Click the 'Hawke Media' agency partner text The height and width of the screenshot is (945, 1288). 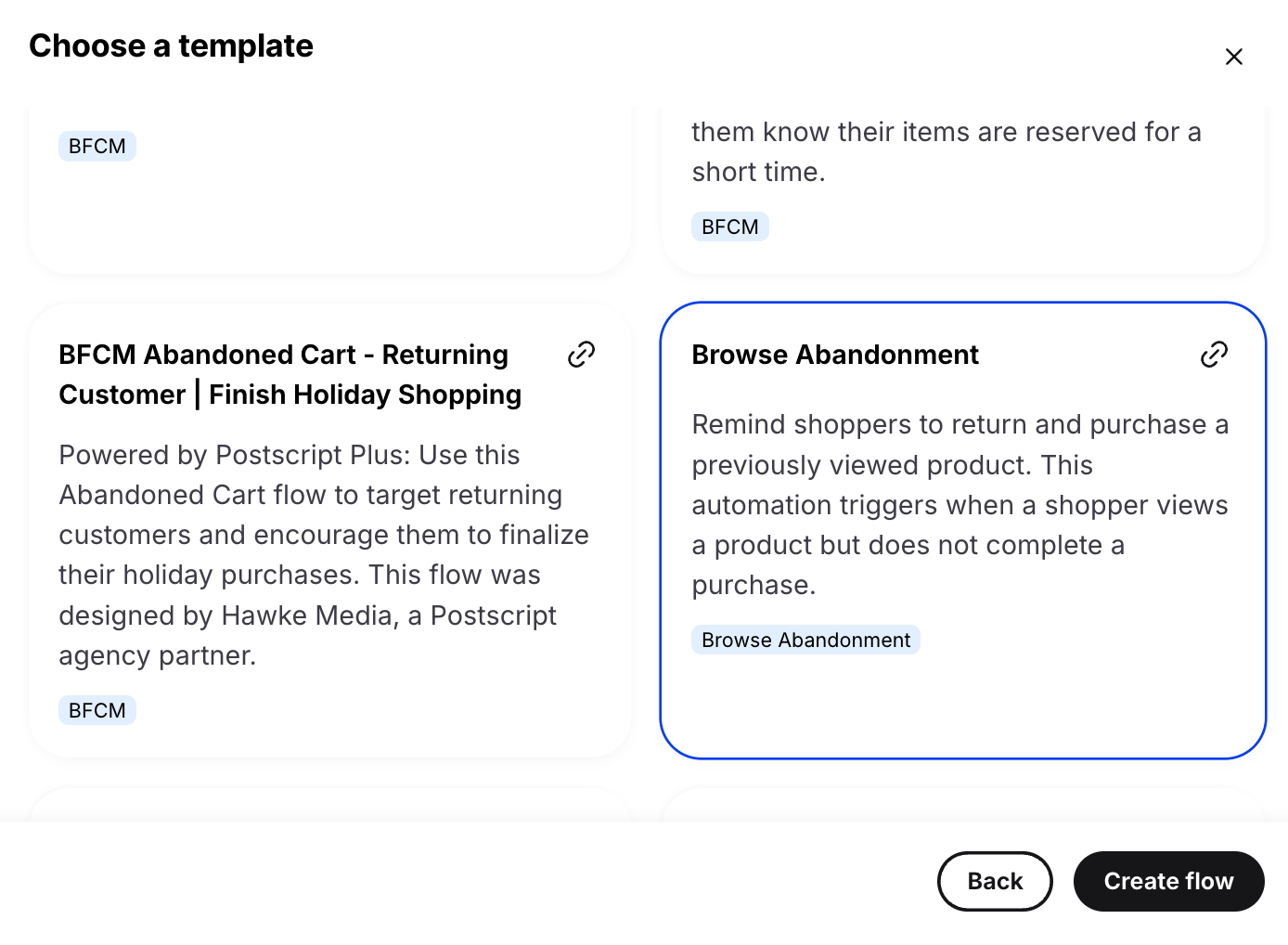(x=307, y=615)
